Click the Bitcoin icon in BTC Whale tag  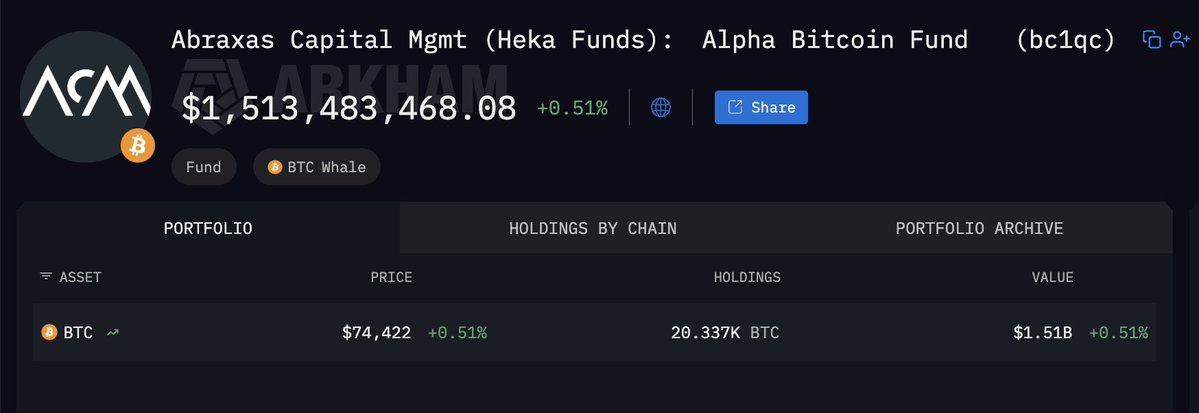click(x=274, y=168)
